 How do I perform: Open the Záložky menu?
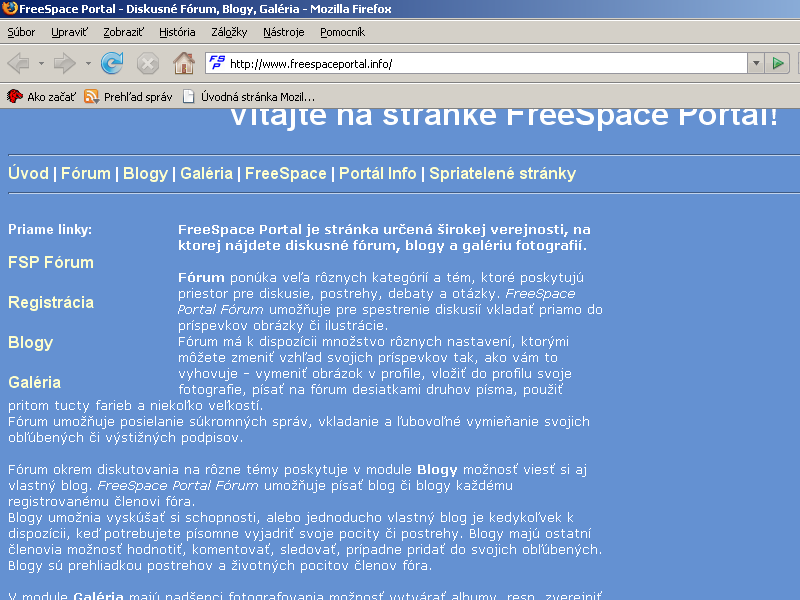tap(229, 32)
